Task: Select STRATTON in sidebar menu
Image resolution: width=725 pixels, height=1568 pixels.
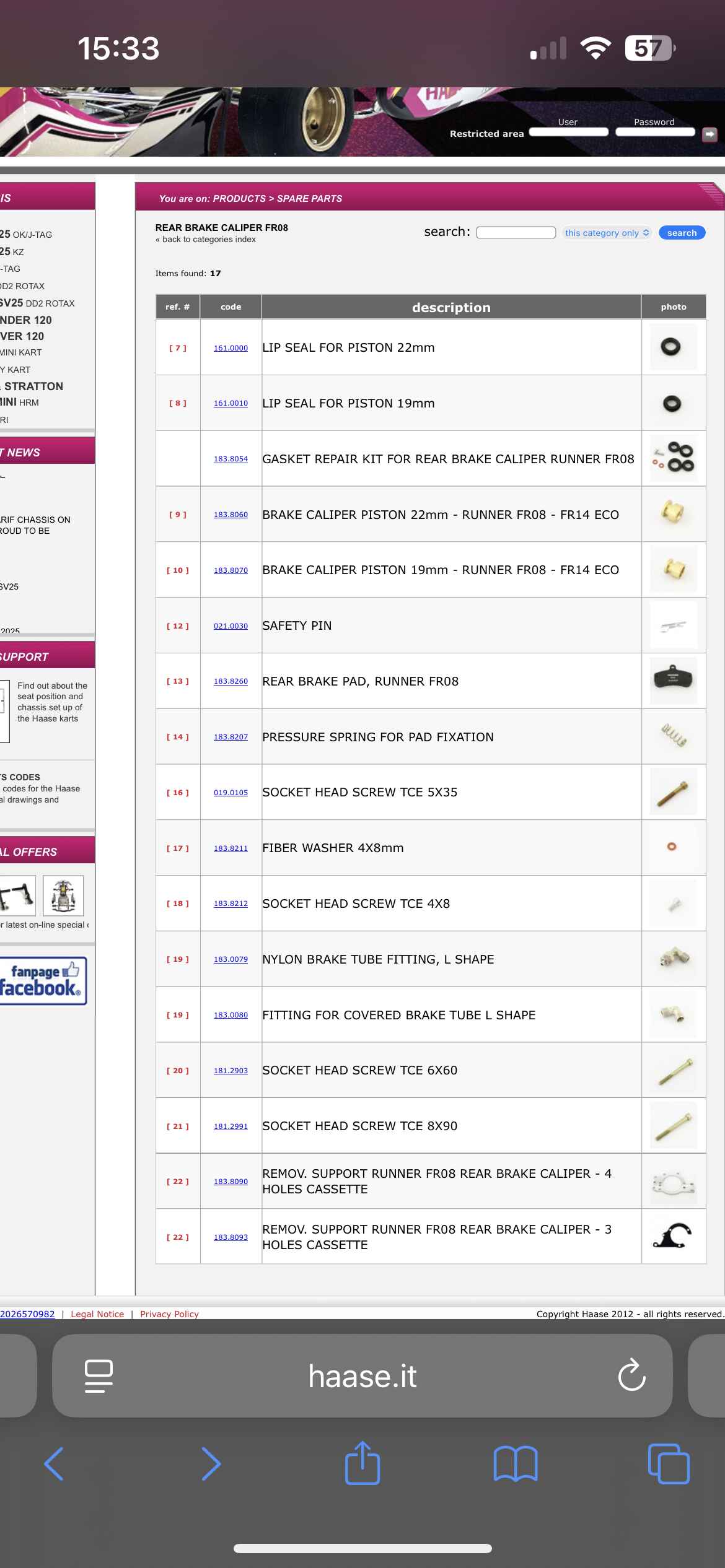Action: tap(32, 386)
